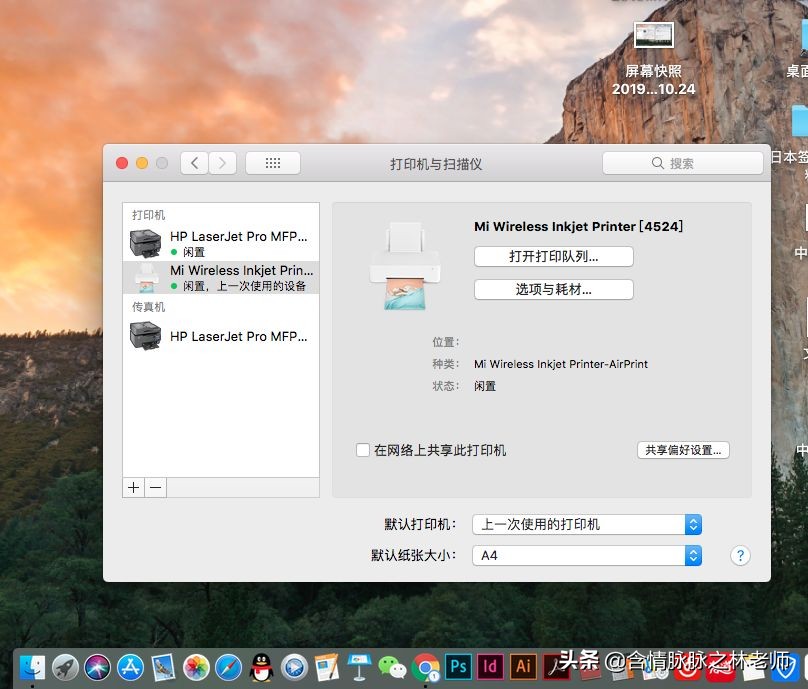Open the Mail stamp icon in Dock
Screen dimensions: 808x689
(x=163, y=667)
